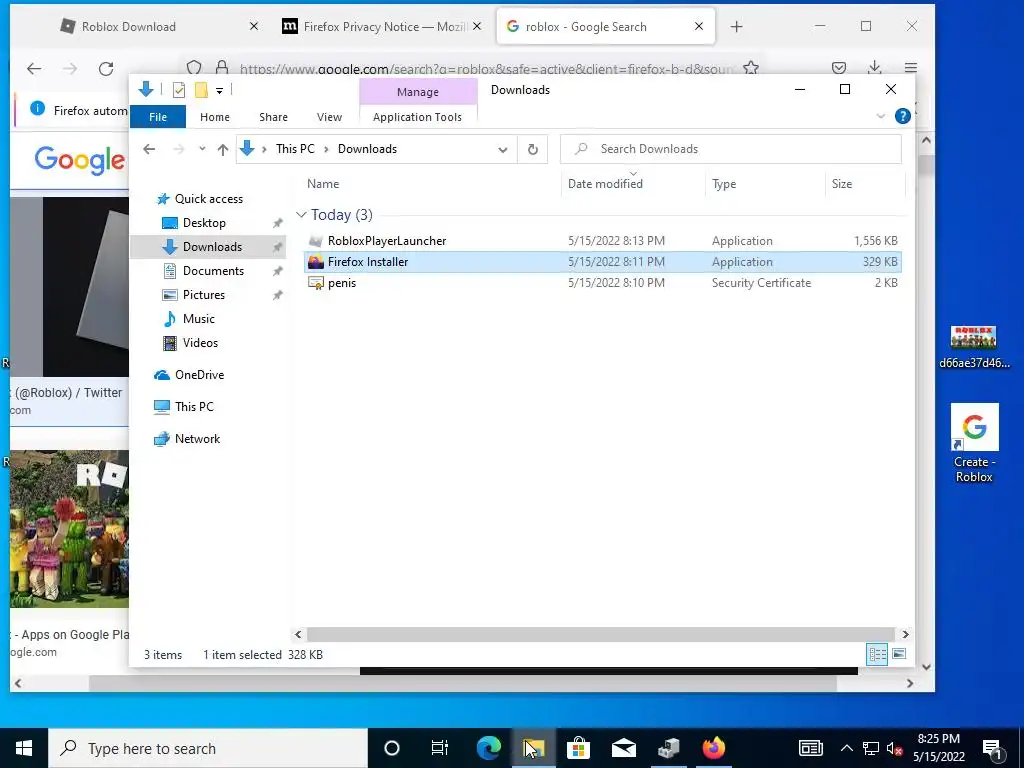Reload the page in Firefox
The image size is (1024, 768).
coord(106,69)
